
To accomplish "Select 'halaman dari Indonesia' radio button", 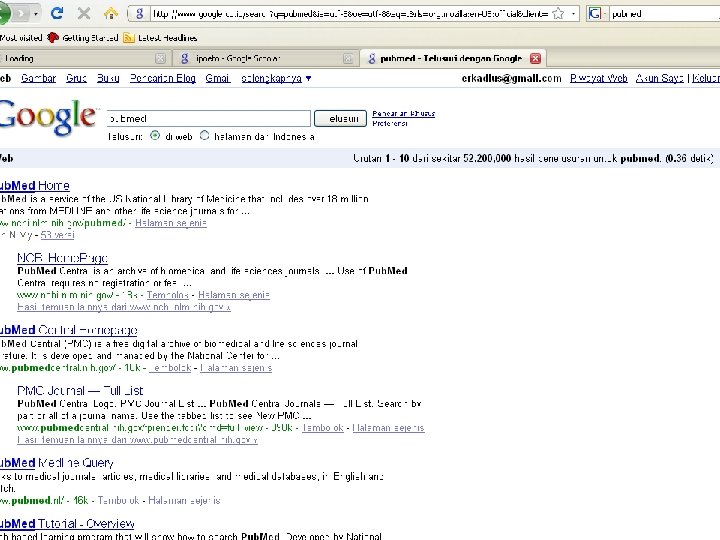I will coord(204,136).
